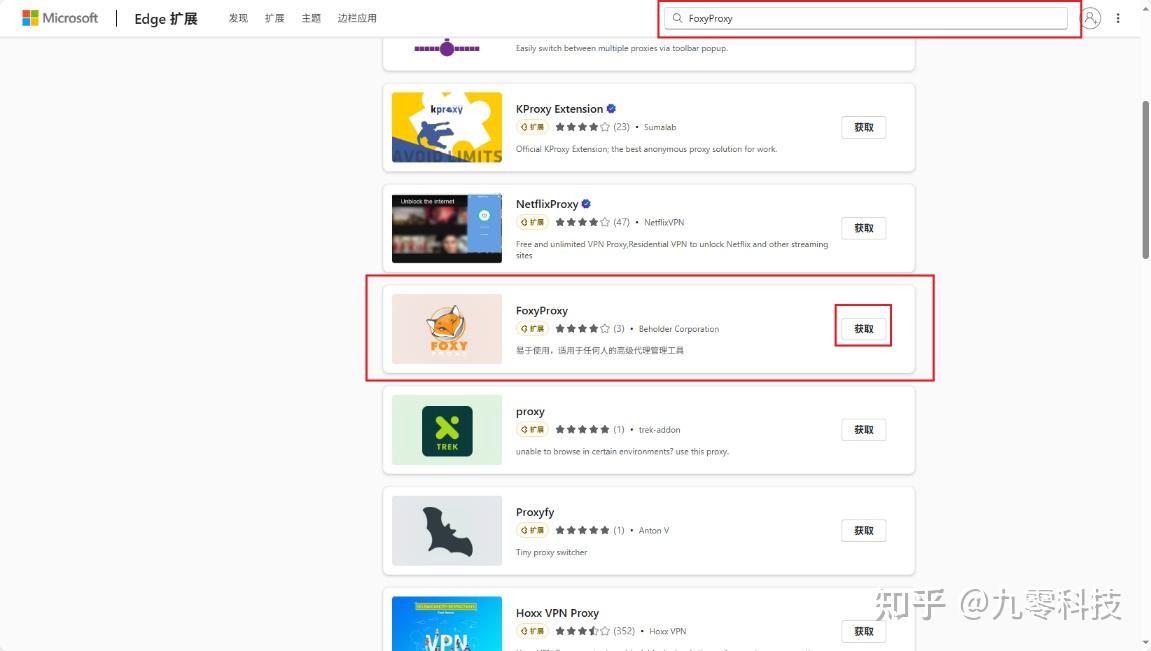
Task: Open the three-dot more options menu
Action: tap(1118, 18)
